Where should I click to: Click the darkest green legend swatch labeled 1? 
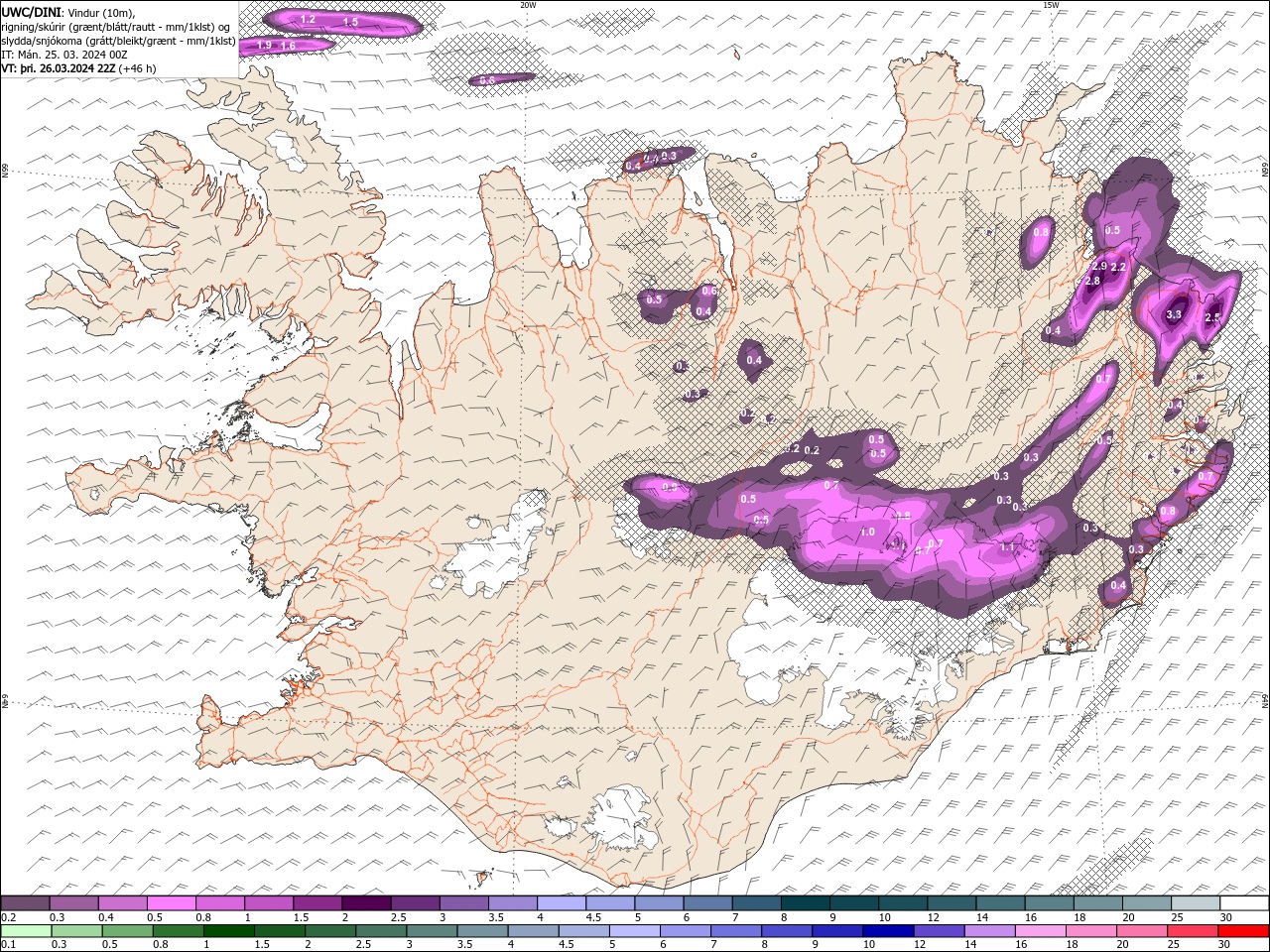pyautogui.click(x=228, y=931)
